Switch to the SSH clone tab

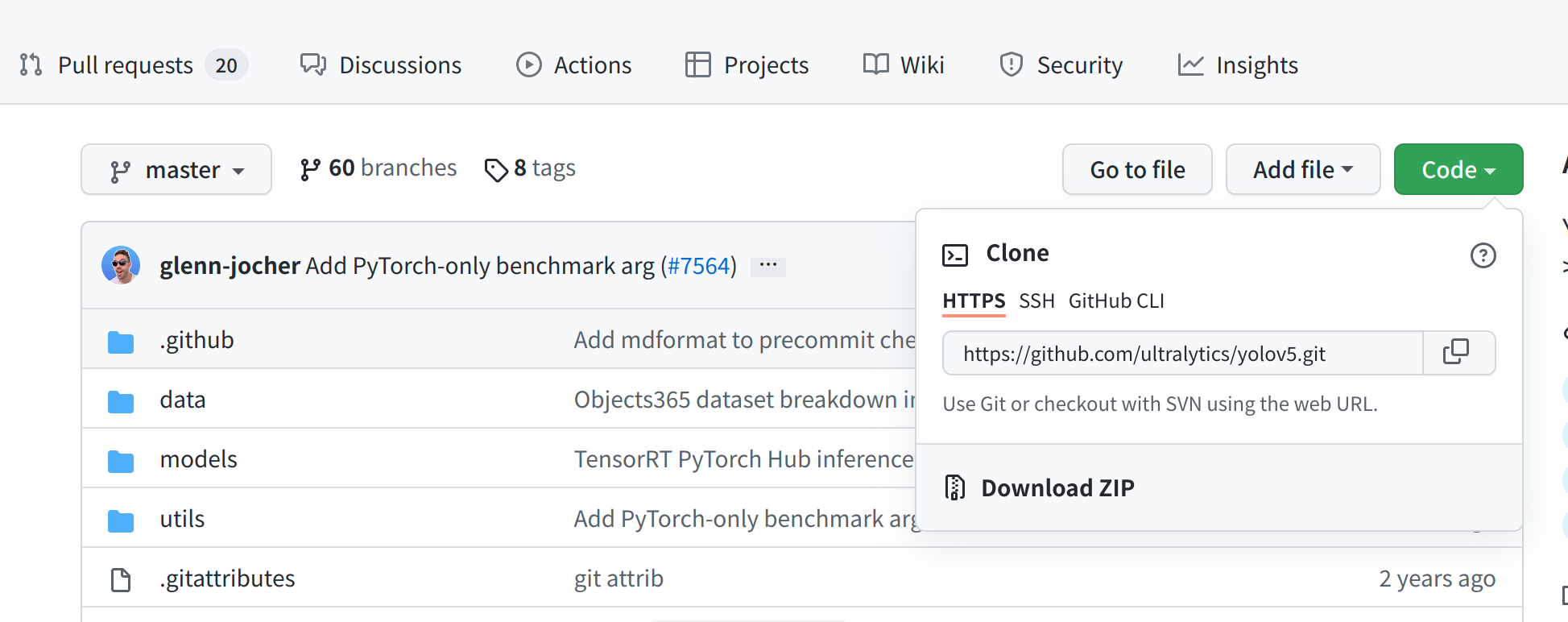1036,301
